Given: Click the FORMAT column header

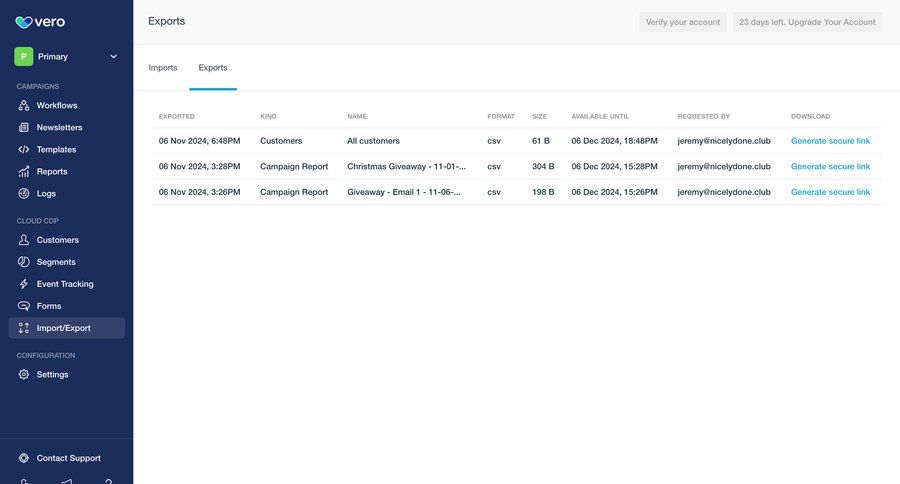Looking at the screenshot, I should pyautogui.click(x=501, y=117).
